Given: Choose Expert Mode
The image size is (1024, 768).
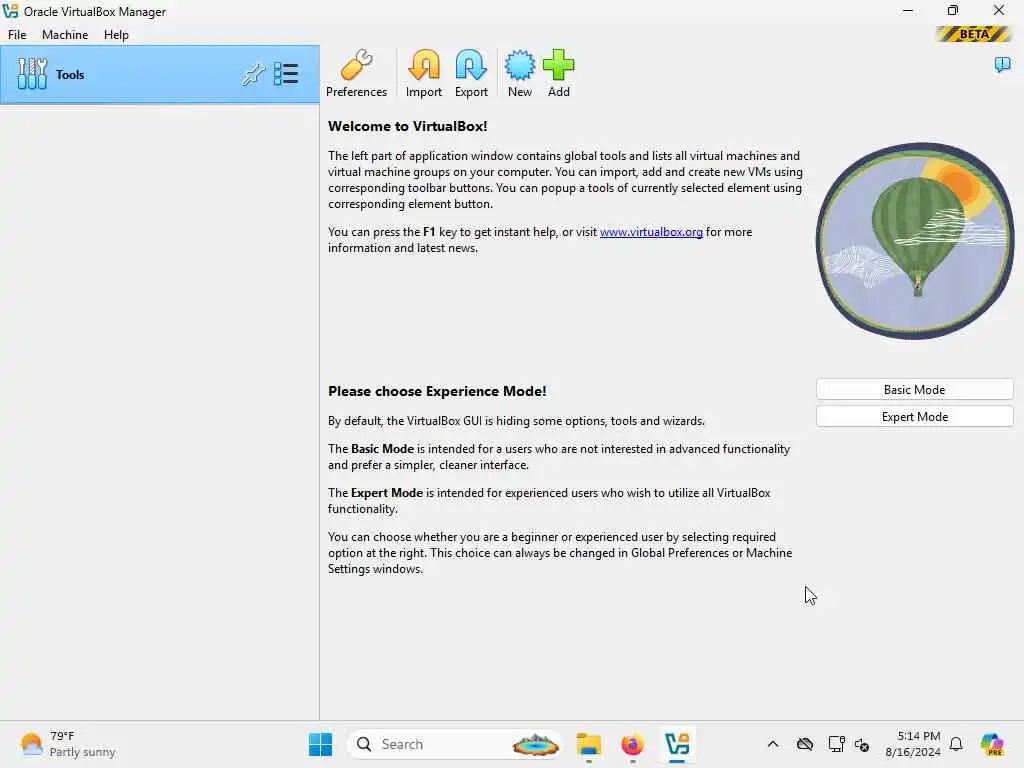Looking at the screenshot, I should click(914, 417).
